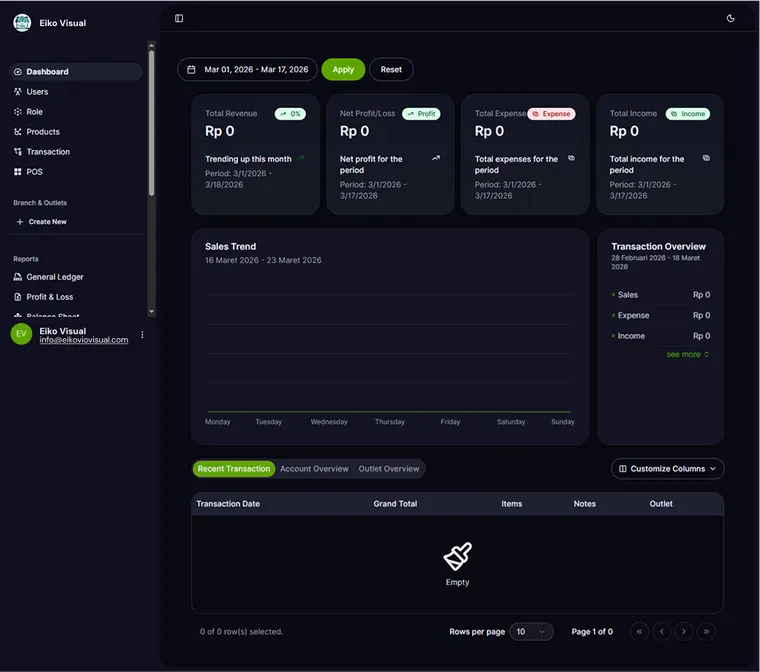Screen dimensions: 760x672
Task: Select the Recent Transaction tab
Action: [234, 469]
